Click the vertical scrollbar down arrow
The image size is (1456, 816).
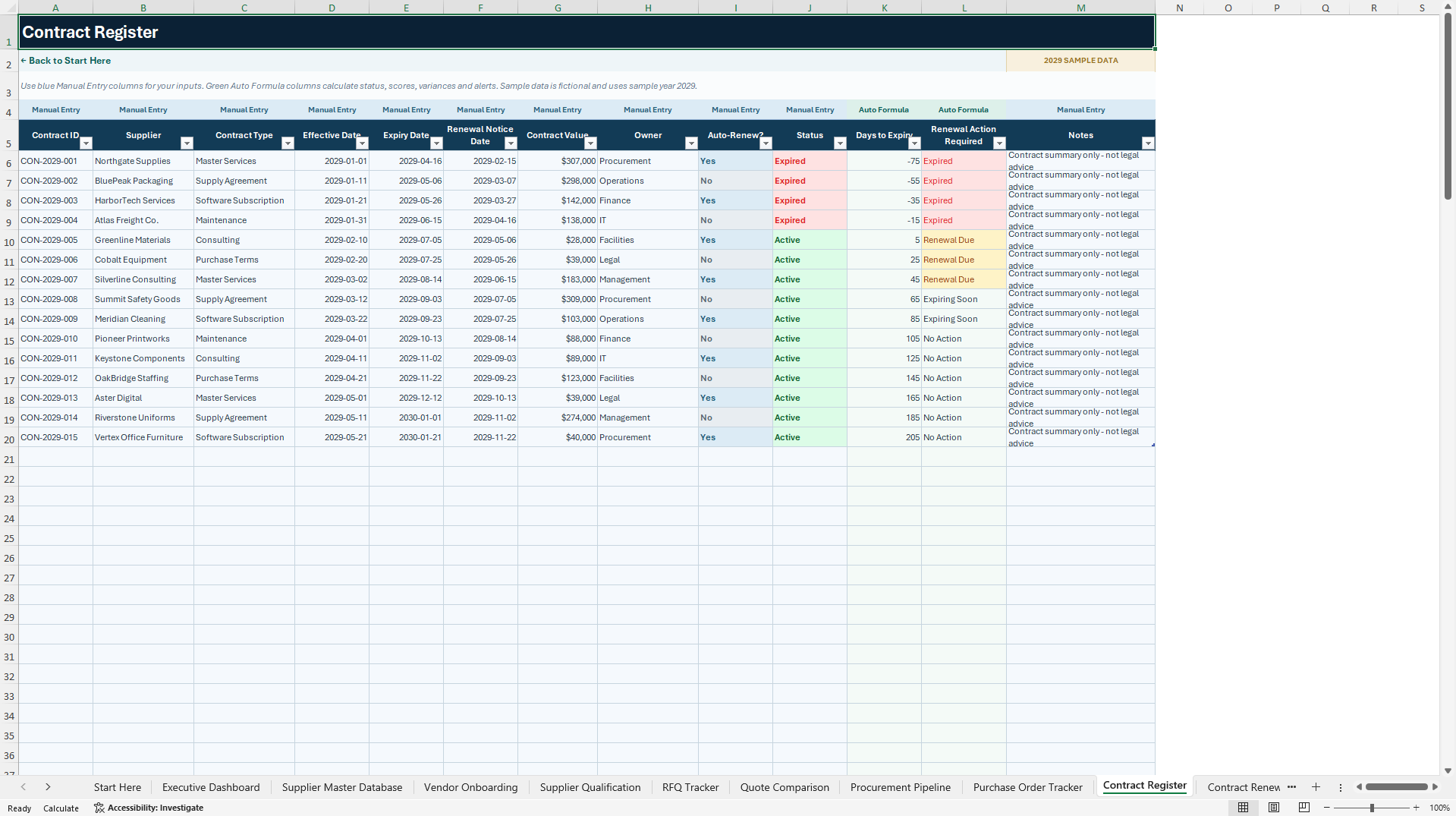point(1448,770)
